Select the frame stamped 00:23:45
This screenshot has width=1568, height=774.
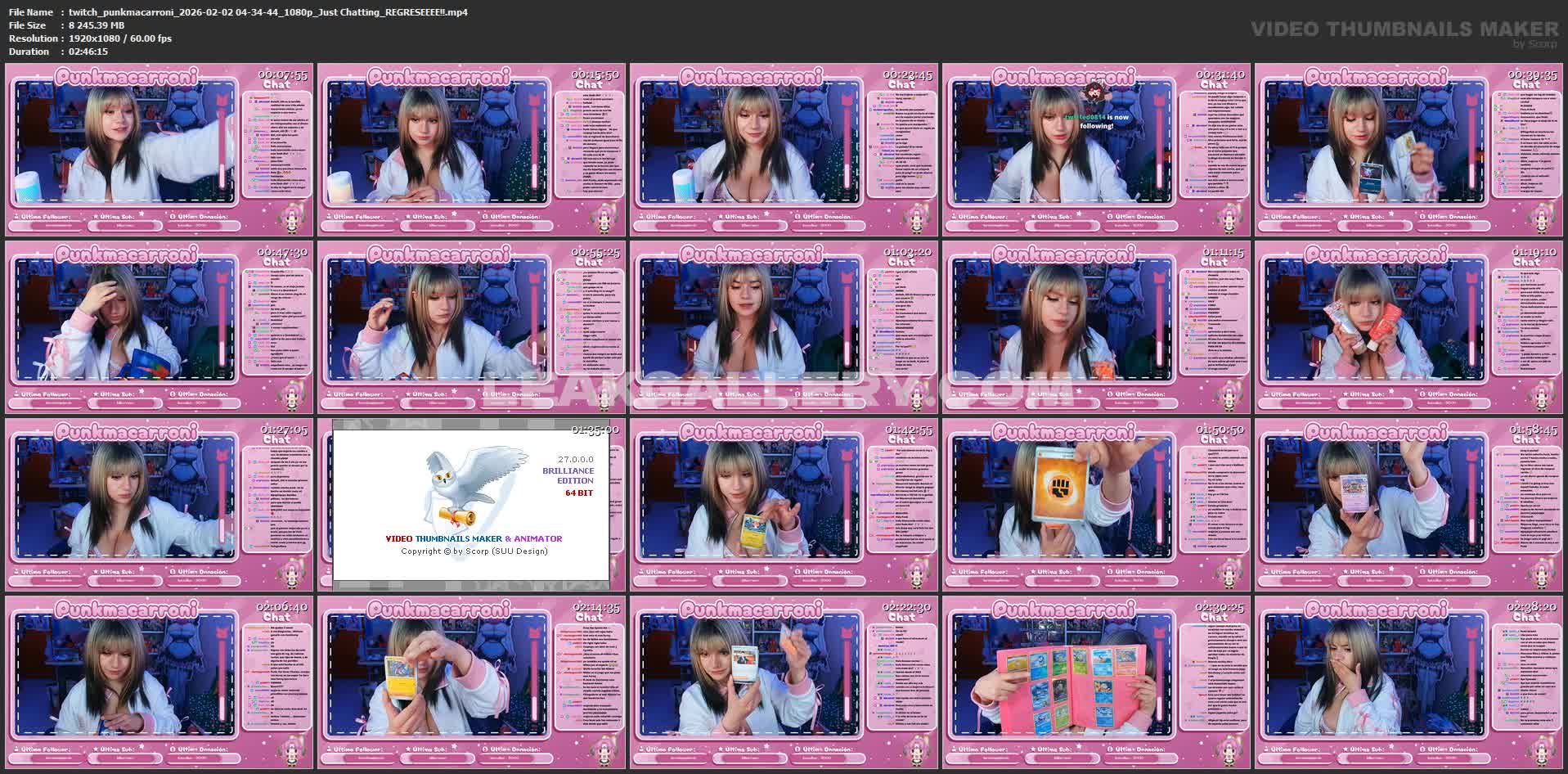(784, 150)
